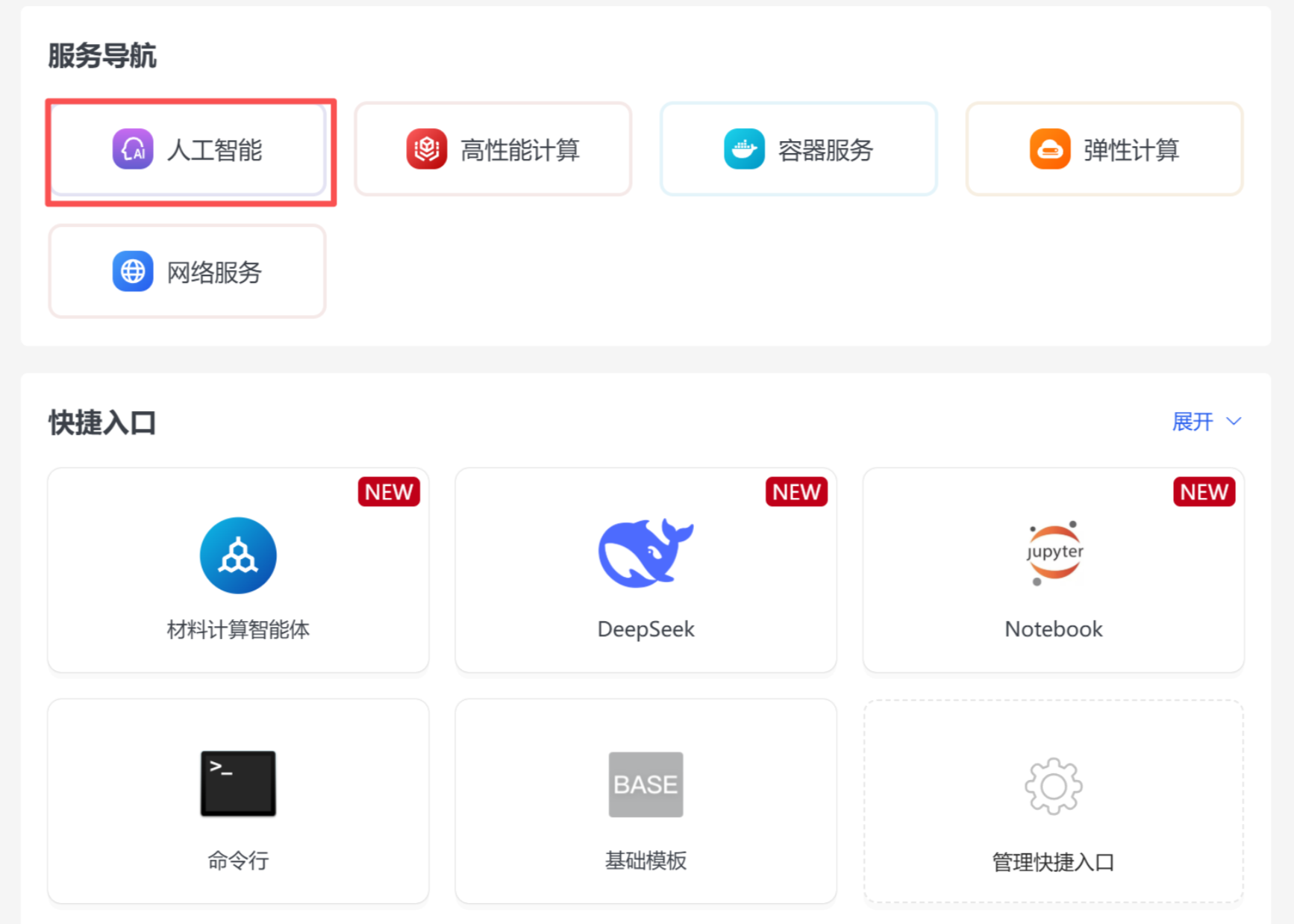Launch 命令行 via the black terminal icon
Screen dimensions: 1294x924
pyautogui.click(x=238, y=783)
